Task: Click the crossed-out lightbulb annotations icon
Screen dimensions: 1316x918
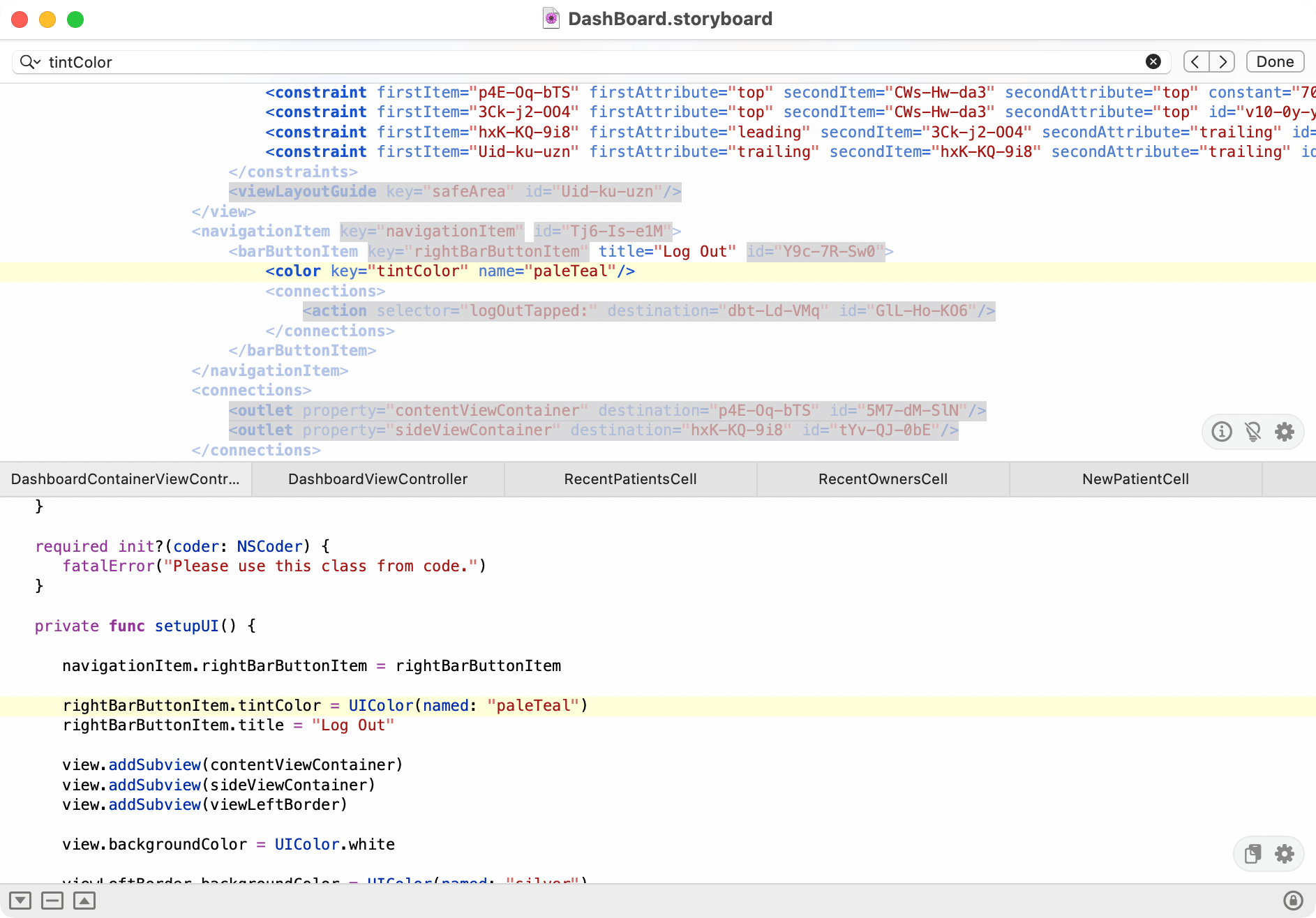Action: [1253, 431]
